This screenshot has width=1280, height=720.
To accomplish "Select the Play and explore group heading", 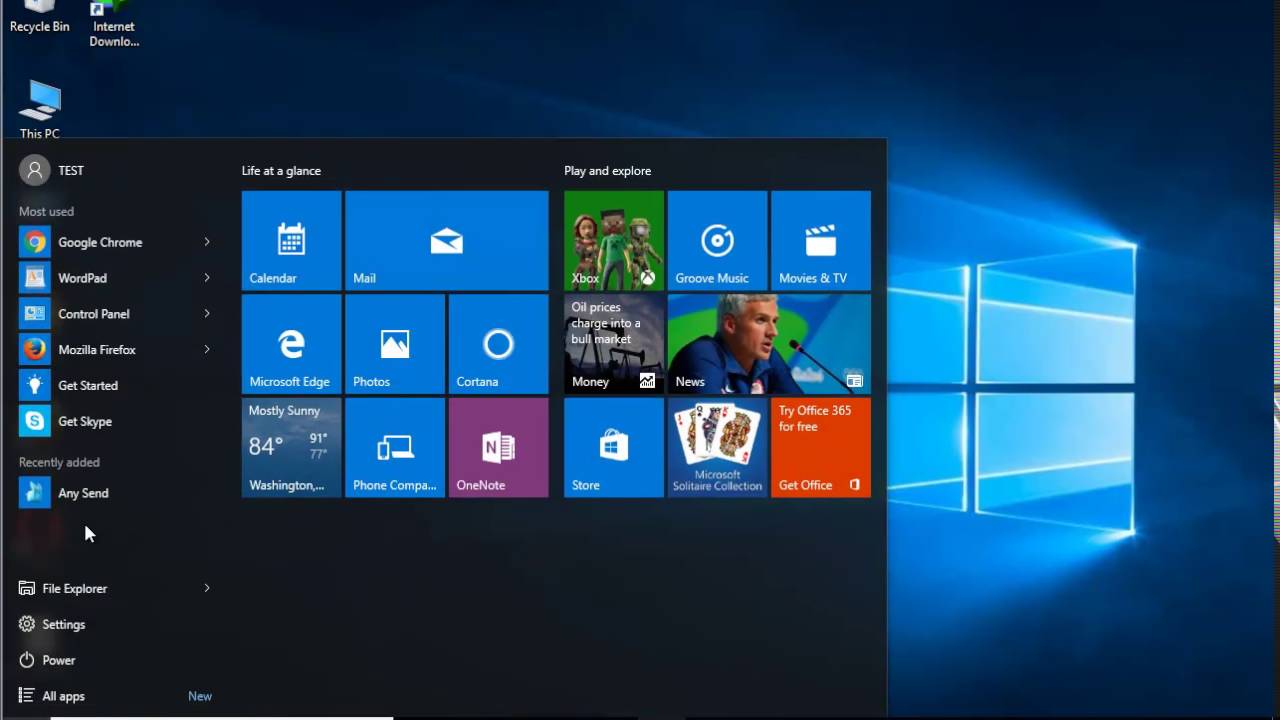I will pyautogui.click(x=607, y=171).
